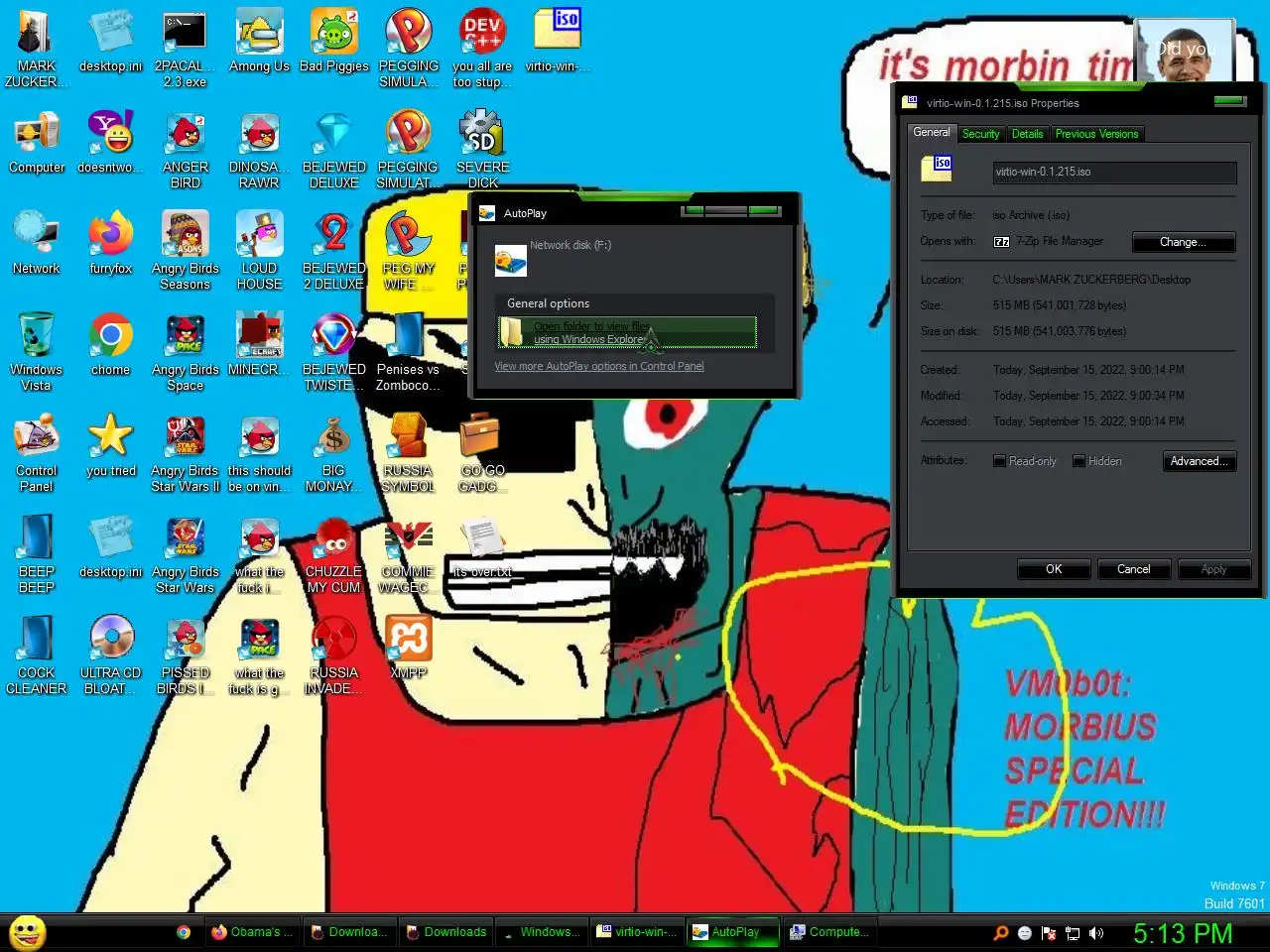This screenshot has height=952, width=1270.
Task: Select the MARK ZUCKER... user folder icon
Action: point(37,49)
